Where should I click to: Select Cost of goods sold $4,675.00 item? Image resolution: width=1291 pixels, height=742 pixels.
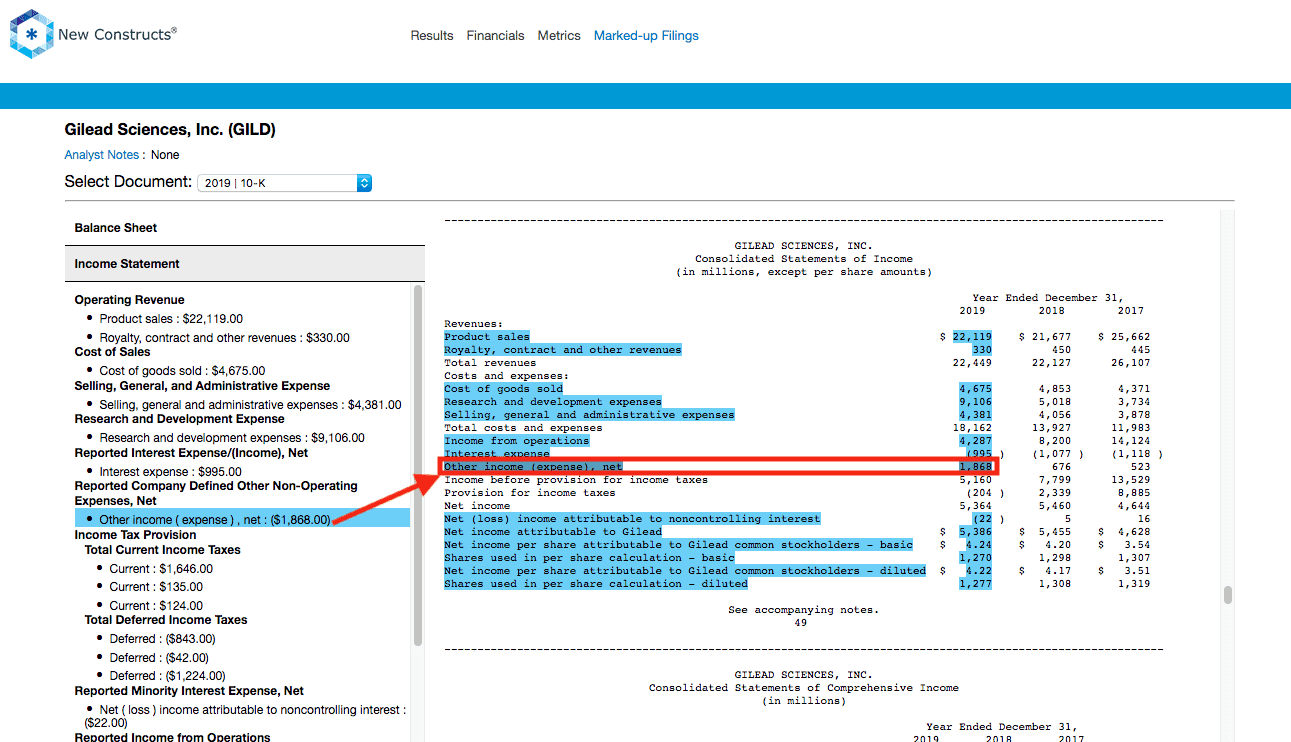(182, 371)
